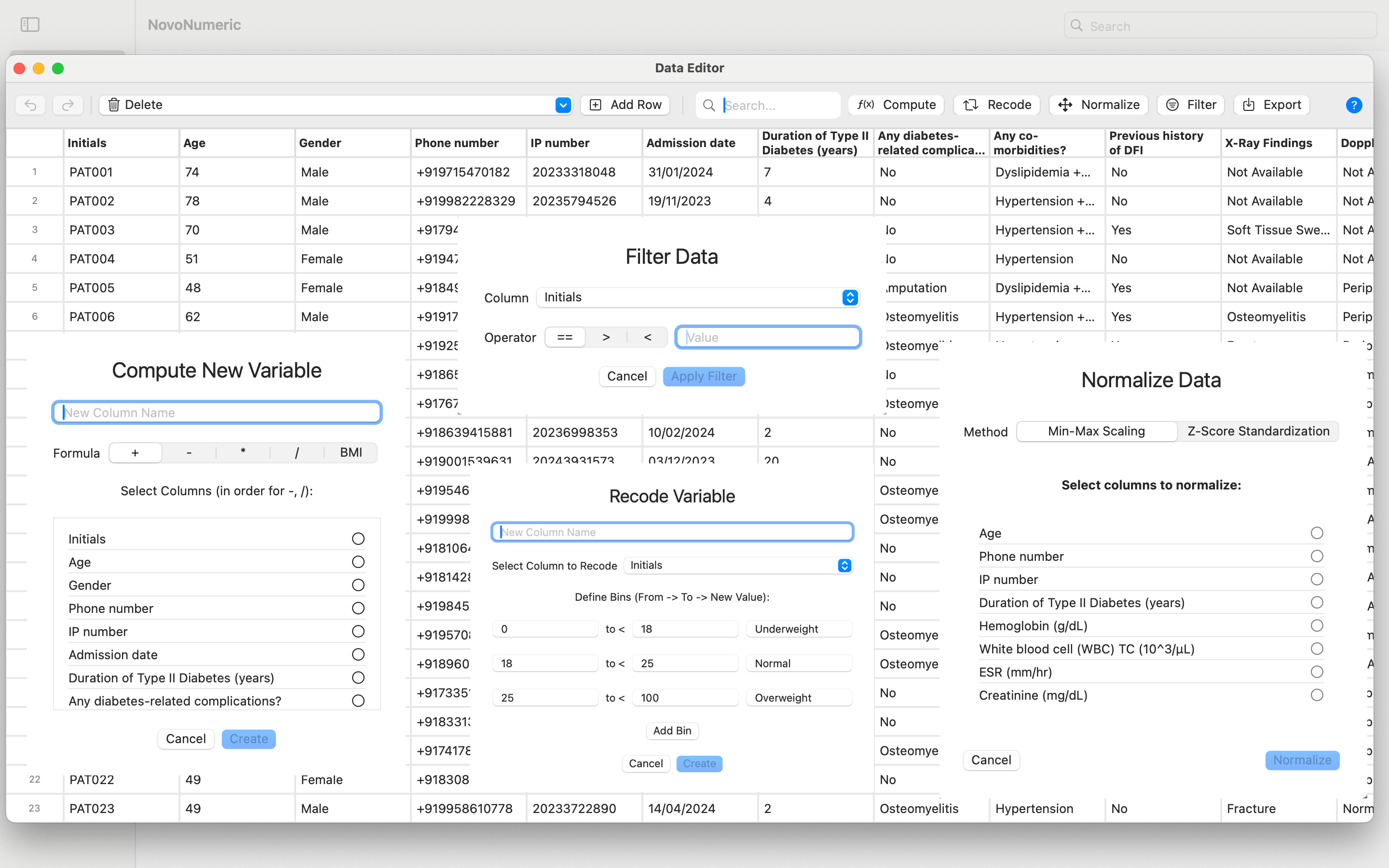Viewport: 1389px width, 868px height.
Task: Select the Recode tool from the toolbar
Action: [997, 105]
